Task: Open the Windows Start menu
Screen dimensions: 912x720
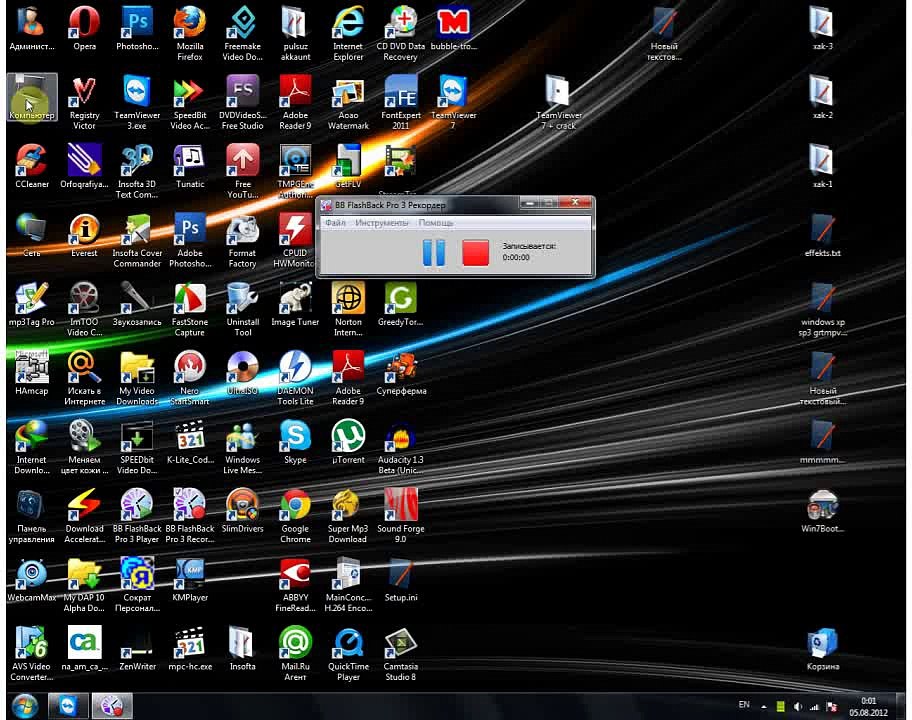Action: (25, 706)
